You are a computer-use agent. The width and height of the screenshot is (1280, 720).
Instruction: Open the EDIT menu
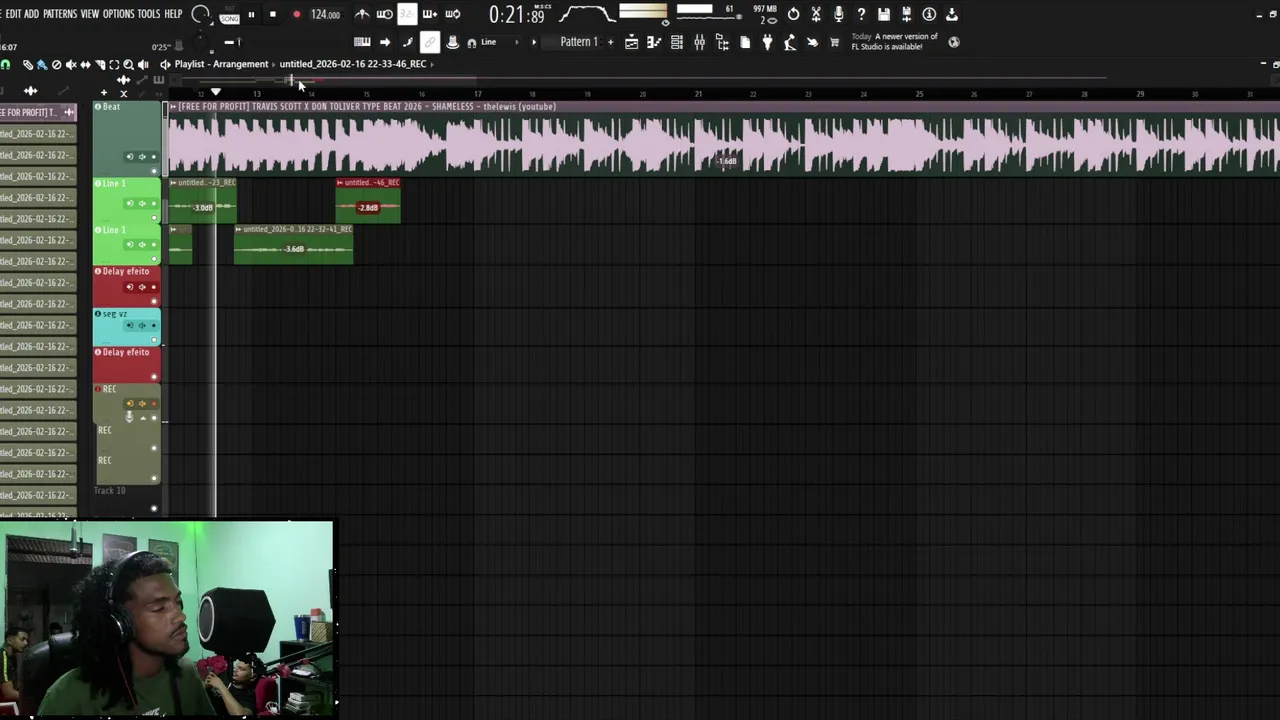[x=13, y=14]
